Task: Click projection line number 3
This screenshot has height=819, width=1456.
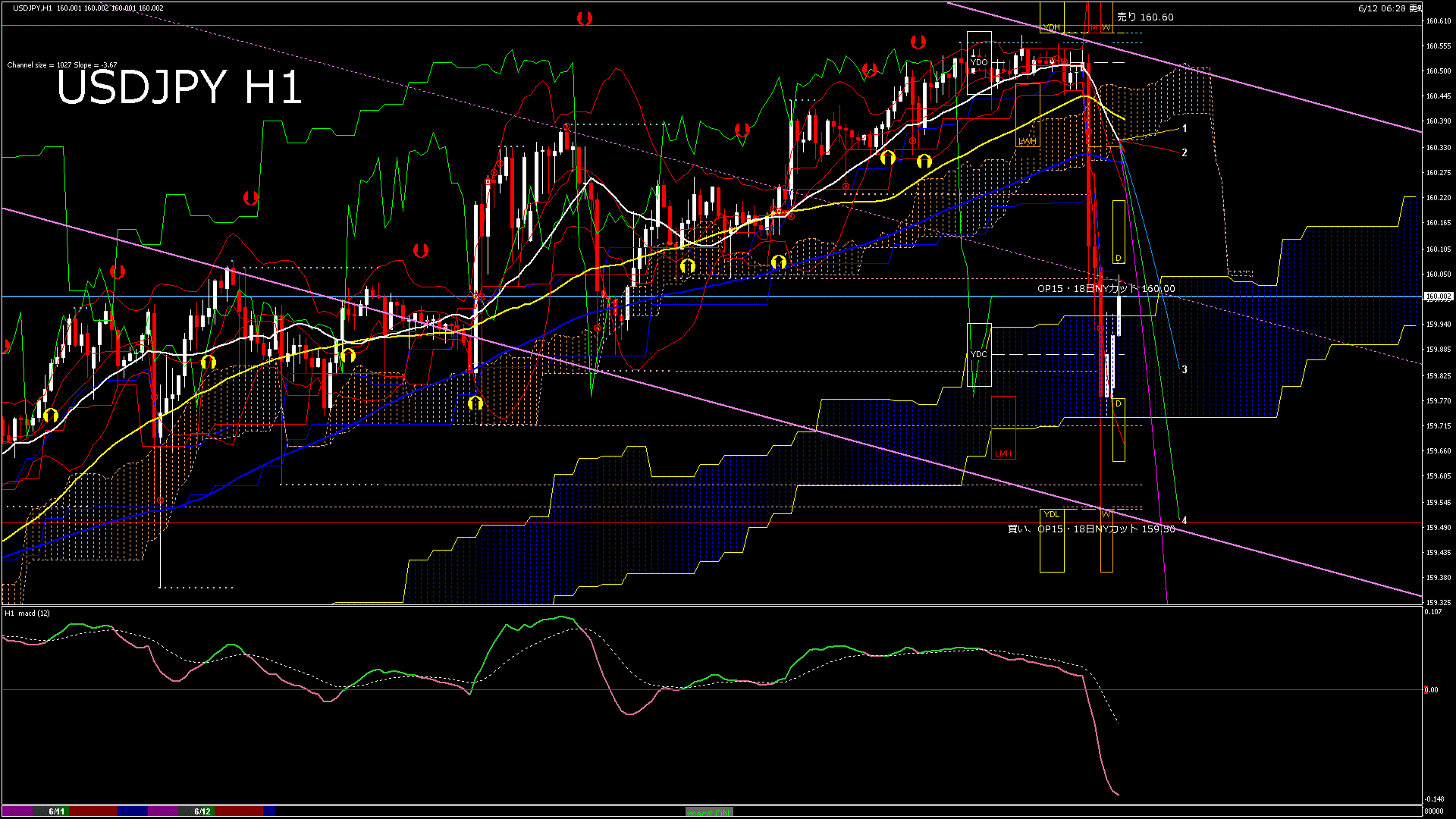Action: coord(1185,369)
